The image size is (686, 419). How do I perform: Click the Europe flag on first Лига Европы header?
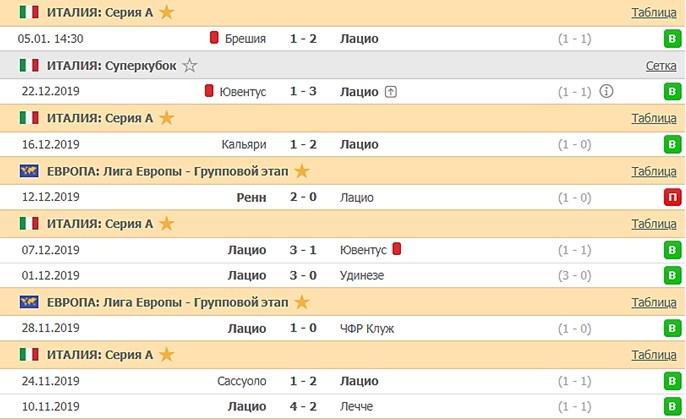(x=29, y=171)
